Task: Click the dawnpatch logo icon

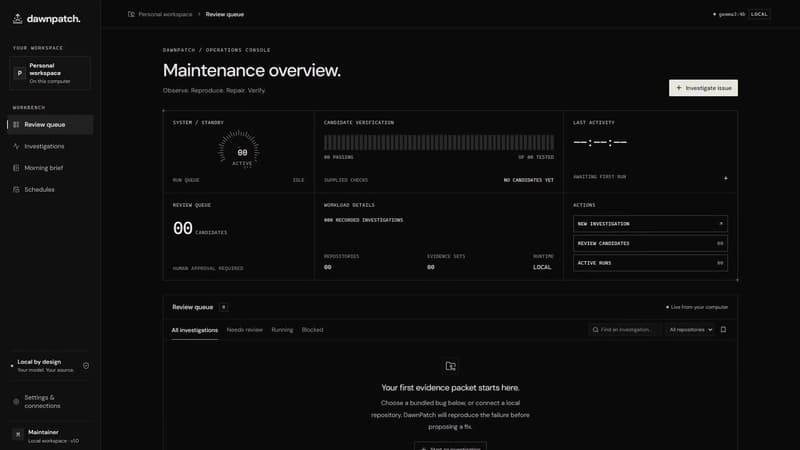Action: tap(17, 19)
